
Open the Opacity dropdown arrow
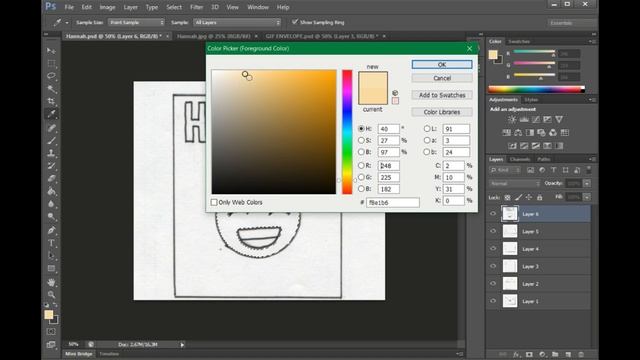click(587, 184)
